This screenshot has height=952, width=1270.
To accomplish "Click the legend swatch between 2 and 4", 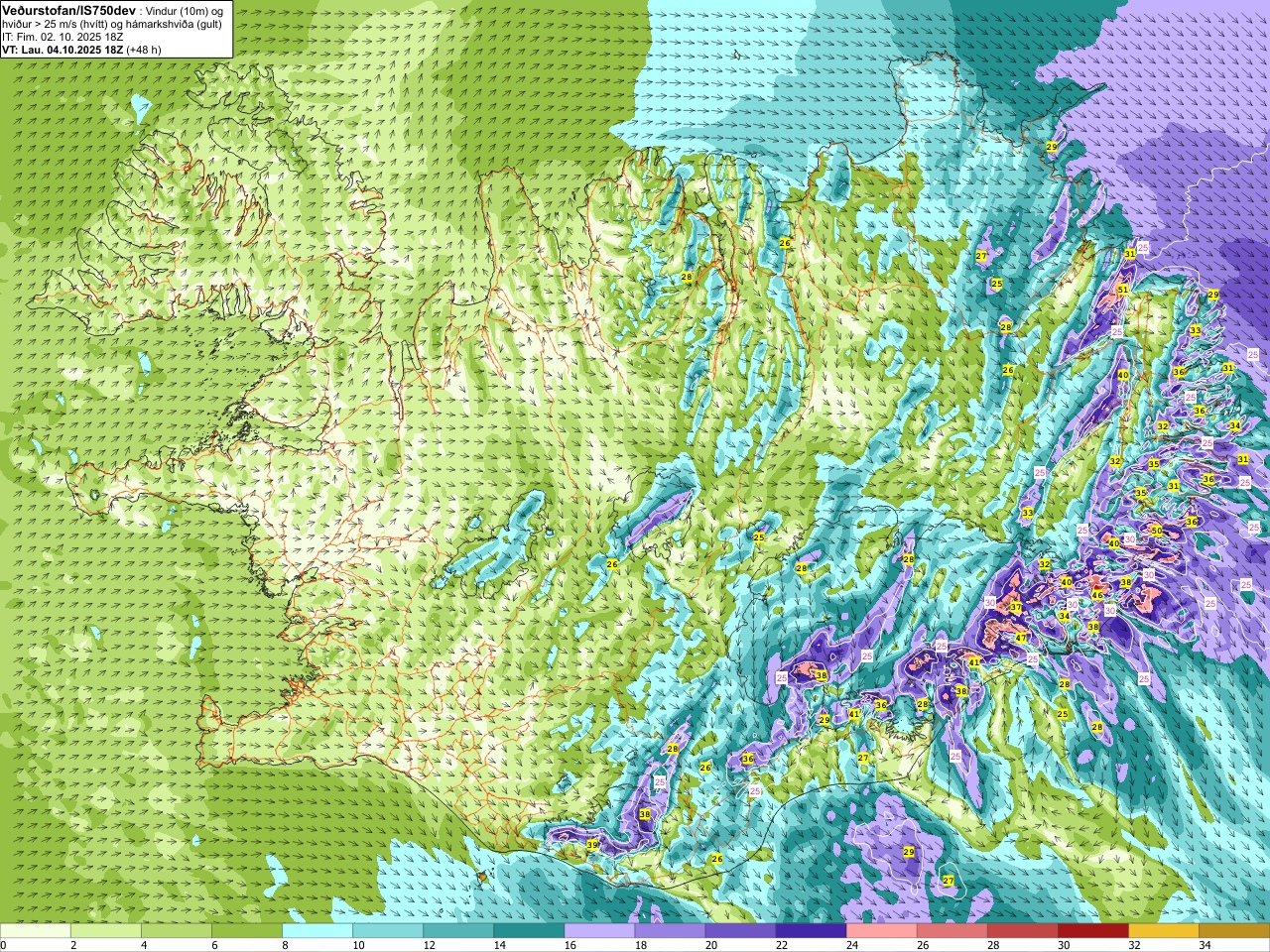I will (106, 931).
